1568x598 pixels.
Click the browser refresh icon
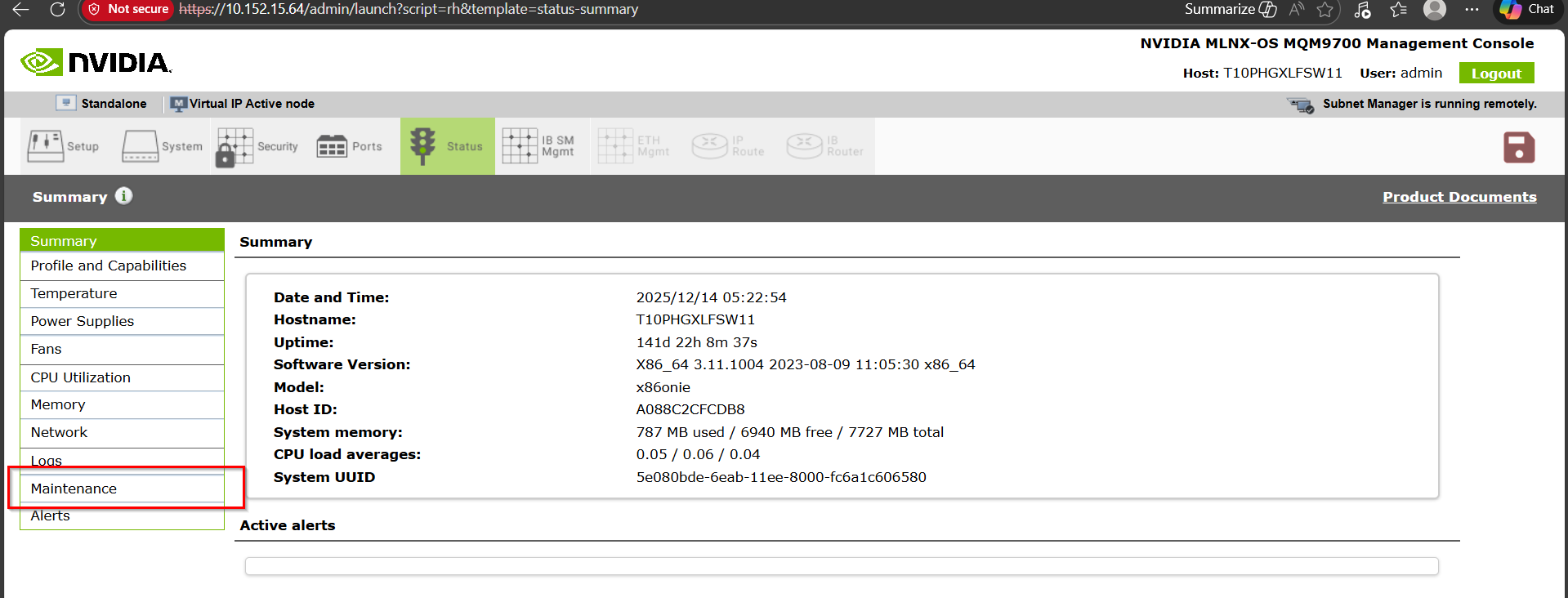click(x=57, y=10)
